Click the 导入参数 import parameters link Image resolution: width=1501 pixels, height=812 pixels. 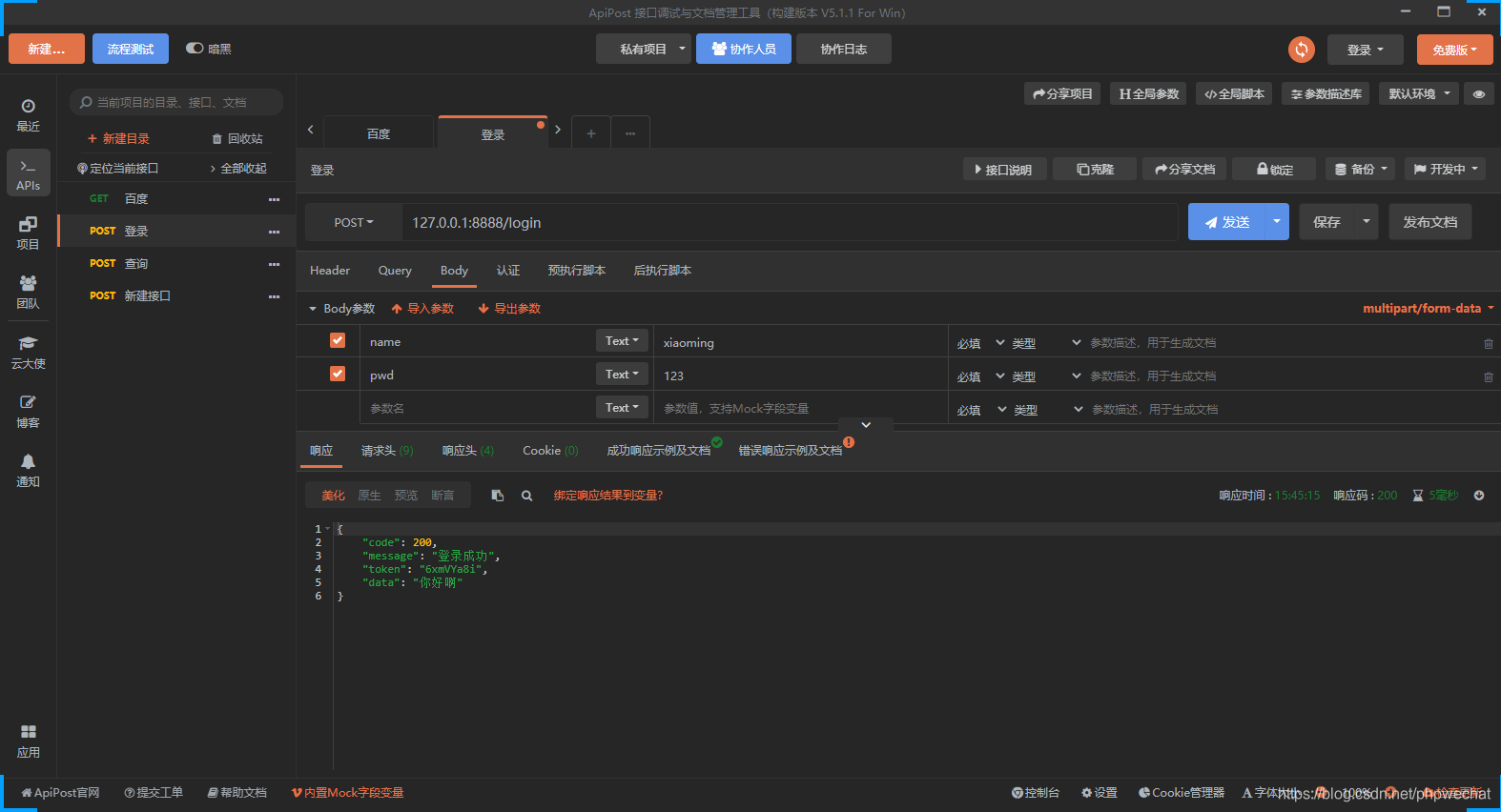[422, 309]
